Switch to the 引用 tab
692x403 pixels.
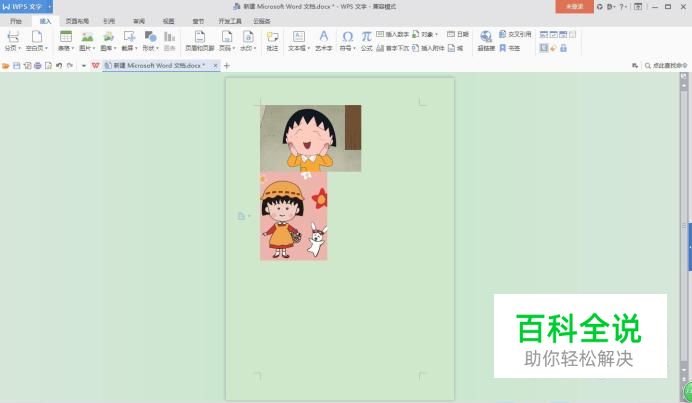click(x=109, y=21)
